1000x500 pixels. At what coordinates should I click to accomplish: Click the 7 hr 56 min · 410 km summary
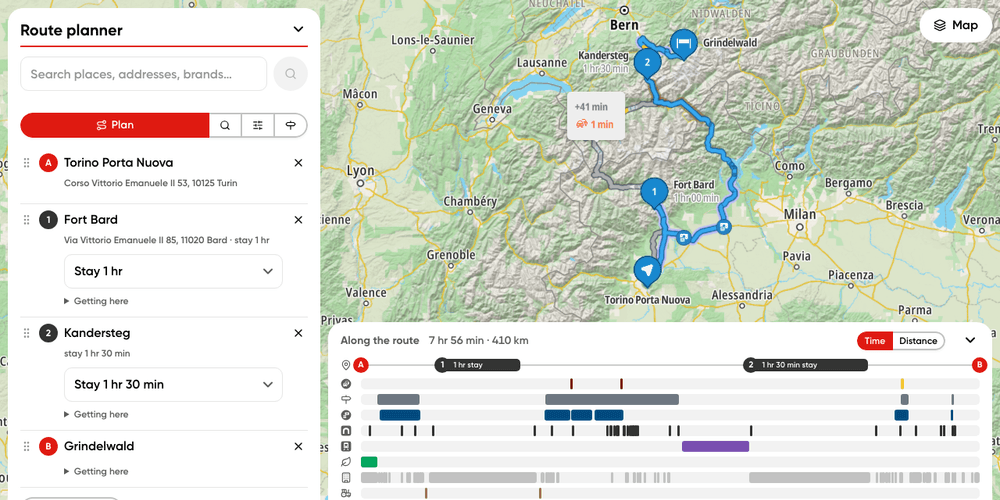pos(478,341)
